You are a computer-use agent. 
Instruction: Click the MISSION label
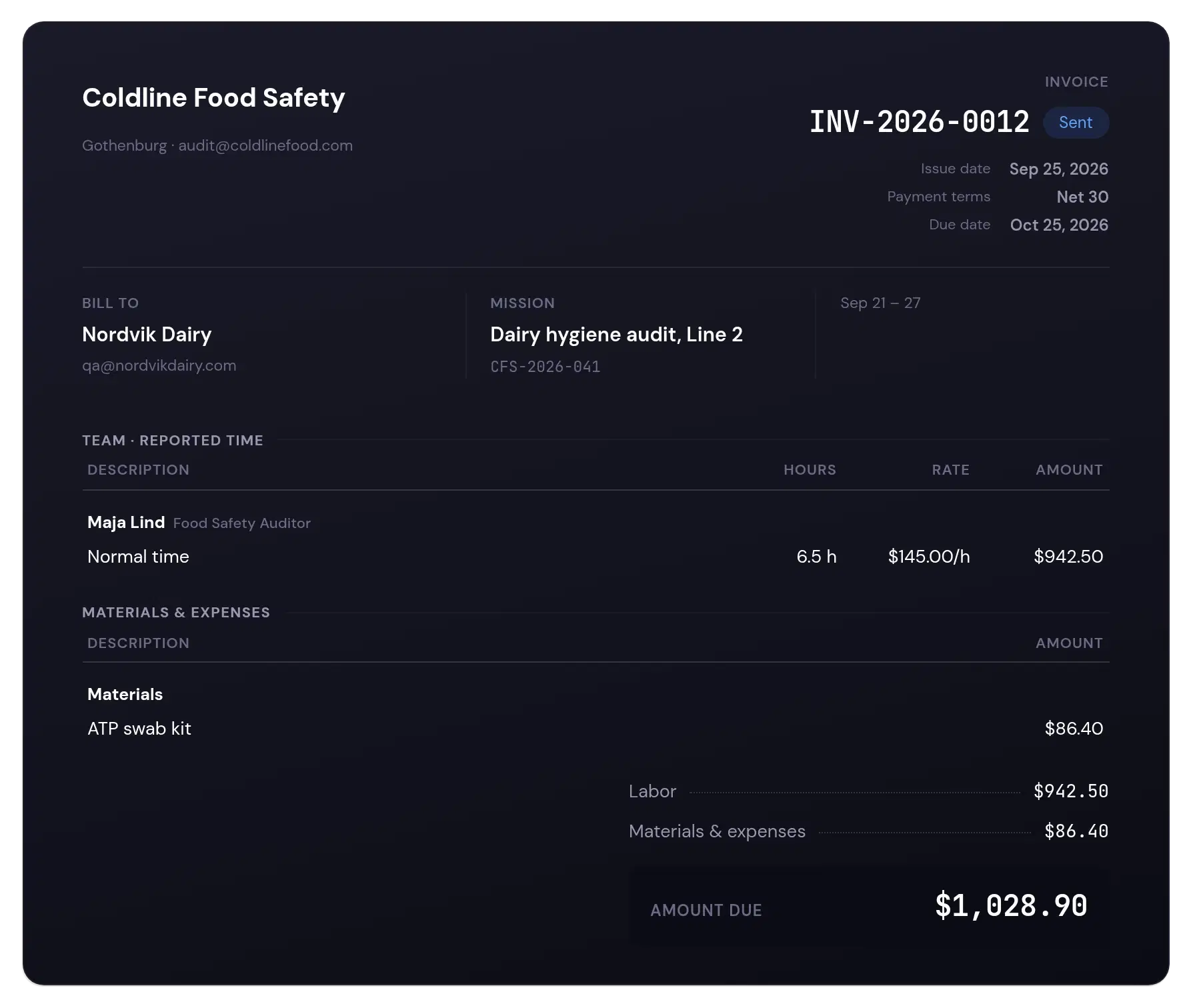[522, 303]
